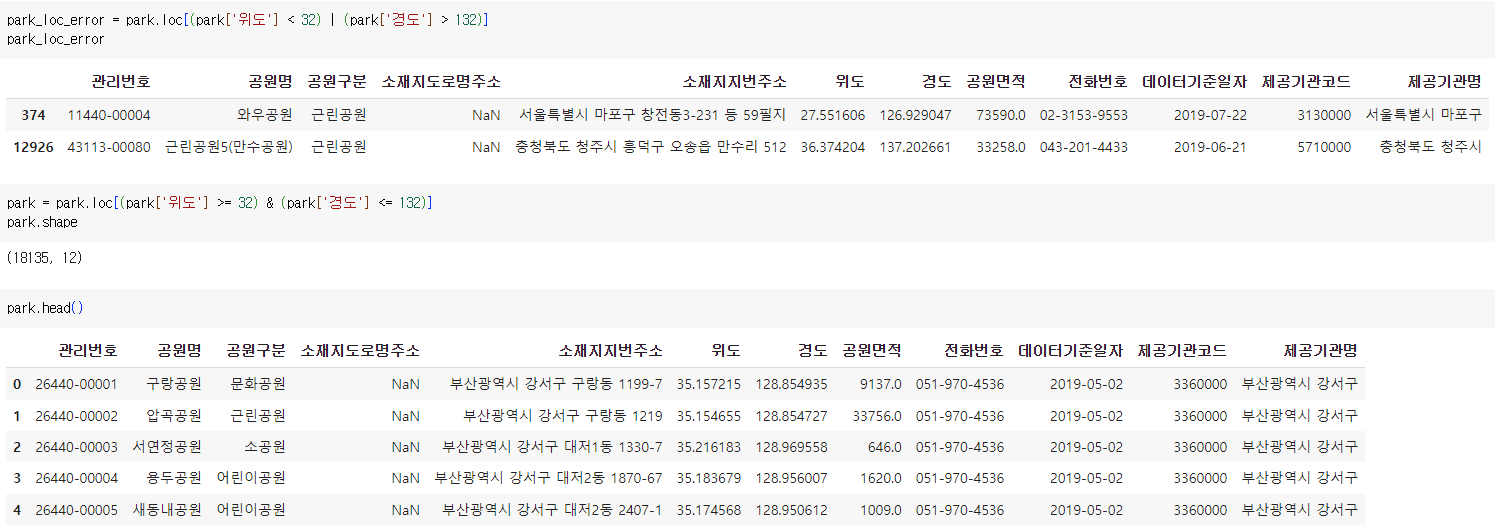Image resolution: width=1495 pixels, height=529 pixels.
Task: Click the 소재지도로명주소 header in park_loc_error table
Action: 441,82
